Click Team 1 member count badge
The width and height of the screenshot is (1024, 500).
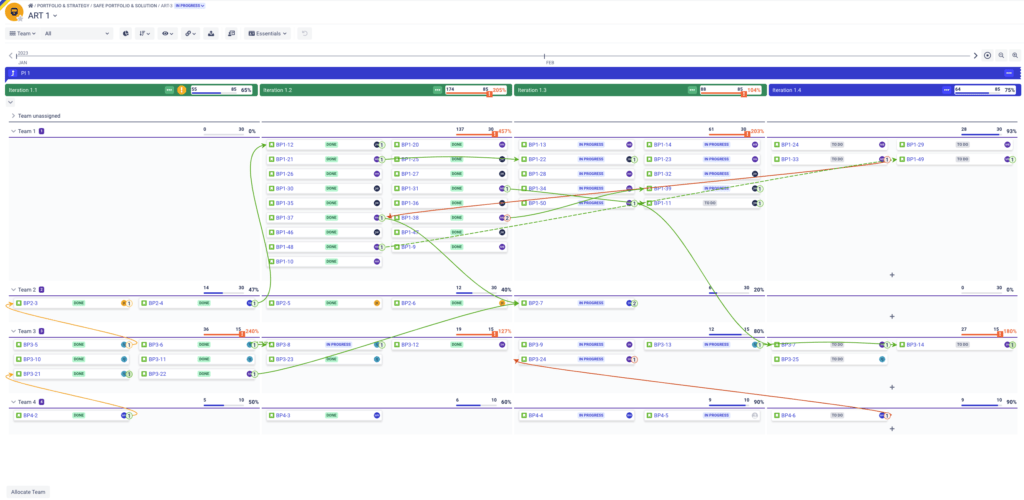pyautogui.click(x=42, y=131)
